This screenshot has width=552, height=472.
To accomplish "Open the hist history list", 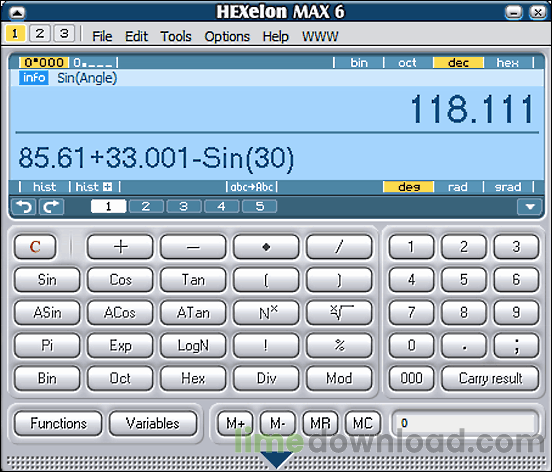I will pyautogui.click(x=44, y=187).
